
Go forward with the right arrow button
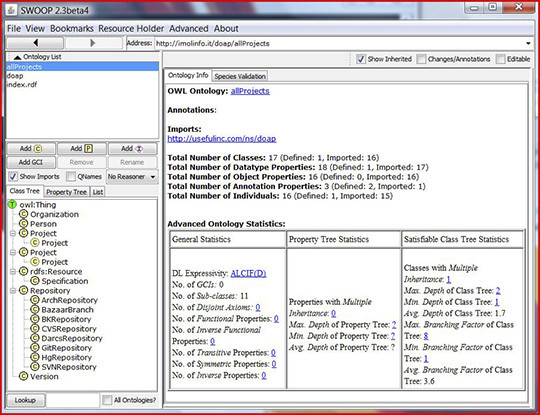point(93,43)
